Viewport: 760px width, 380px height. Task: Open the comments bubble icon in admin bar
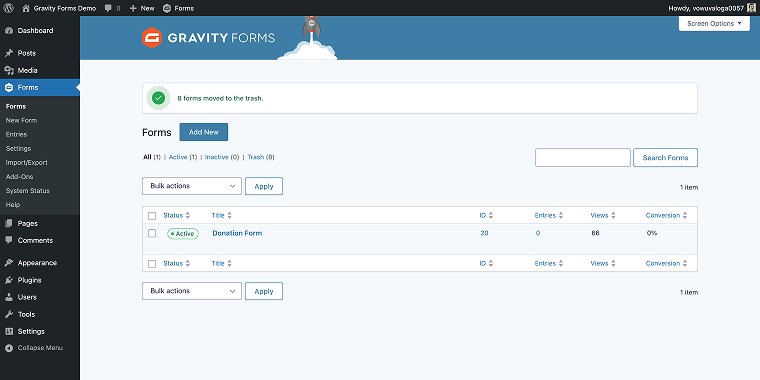pos(108,8)
